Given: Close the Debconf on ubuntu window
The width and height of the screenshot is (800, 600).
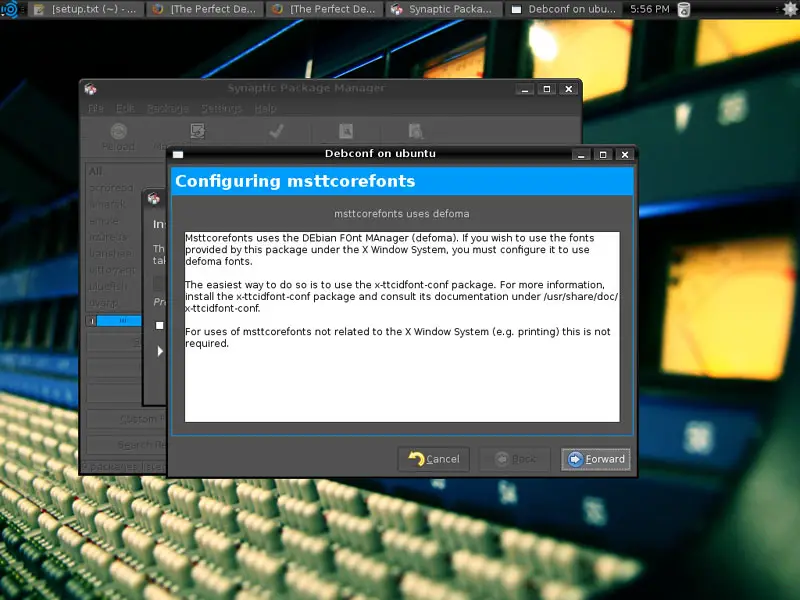Looking at the screenshot, I should click(624, 155).
